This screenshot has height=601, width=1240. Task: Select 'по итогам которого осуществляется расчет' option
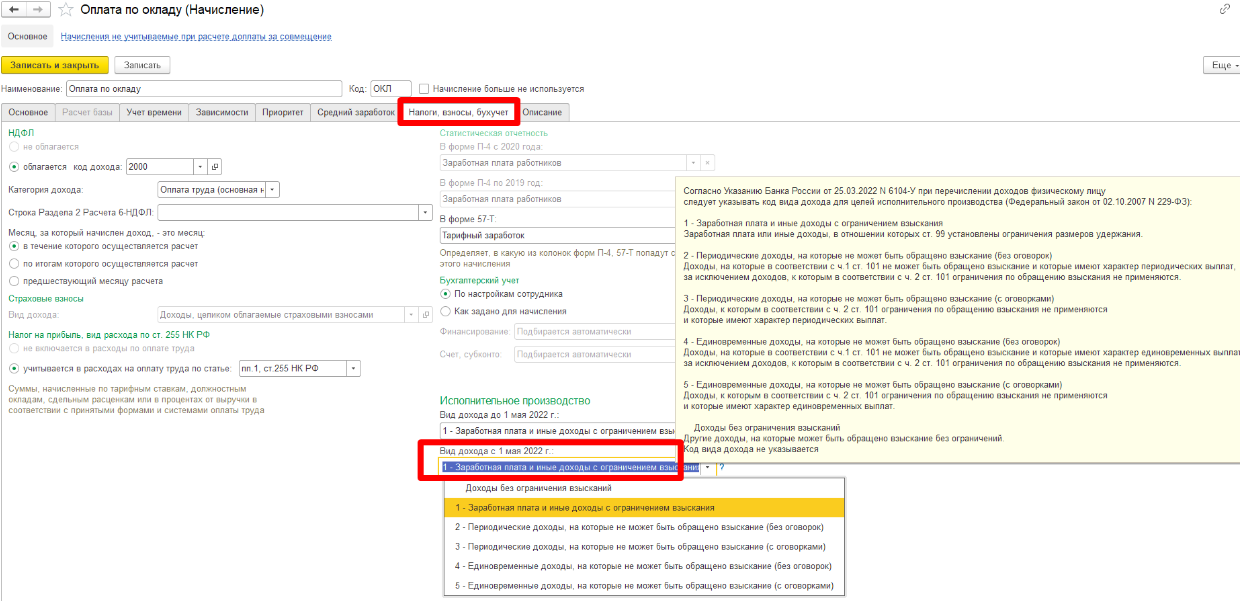pos(14,264)
